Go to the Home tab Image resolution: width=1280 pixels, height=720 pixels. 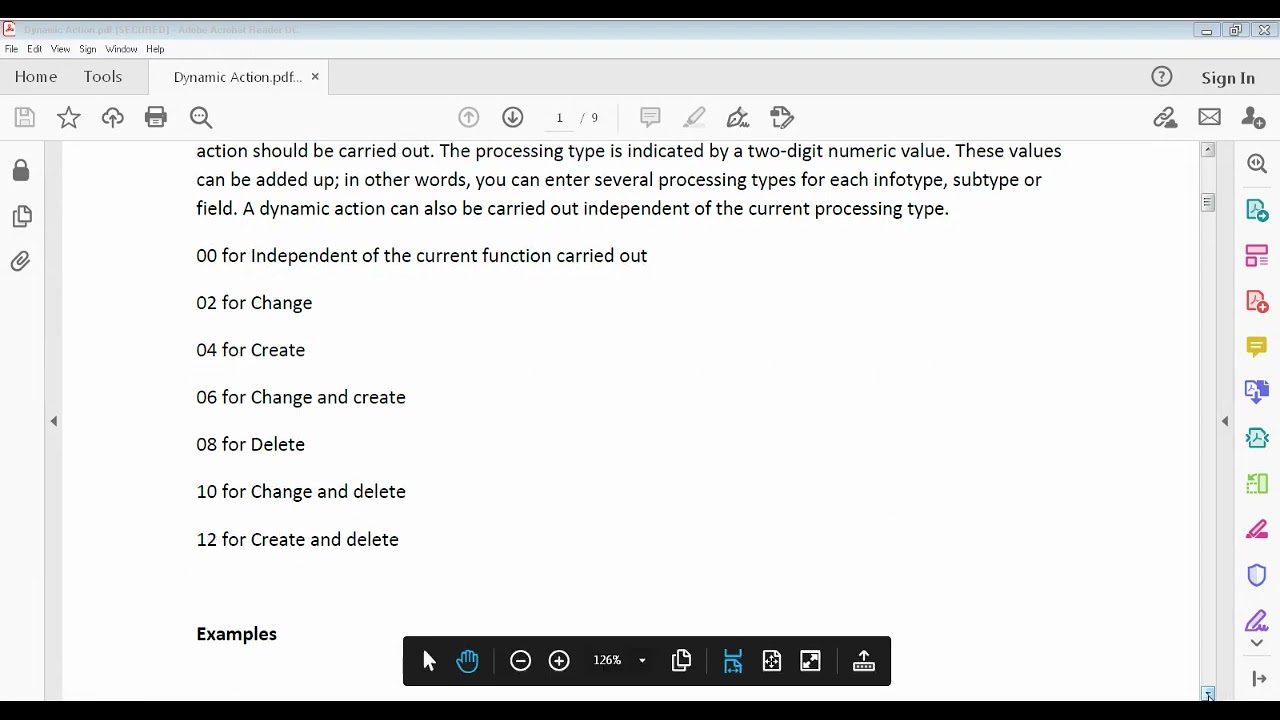point(36,77)
